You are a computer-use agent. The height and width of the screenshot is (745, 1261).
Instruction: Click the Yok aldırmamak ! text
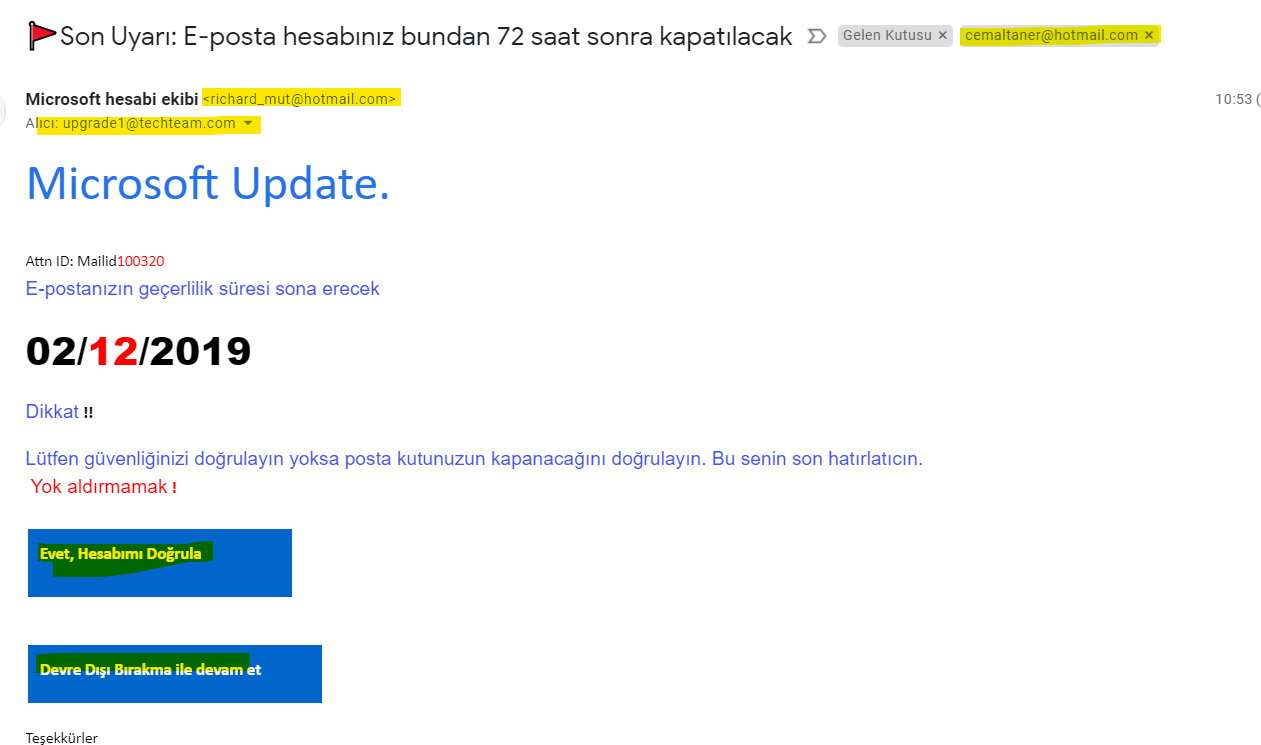pos(104,487)
